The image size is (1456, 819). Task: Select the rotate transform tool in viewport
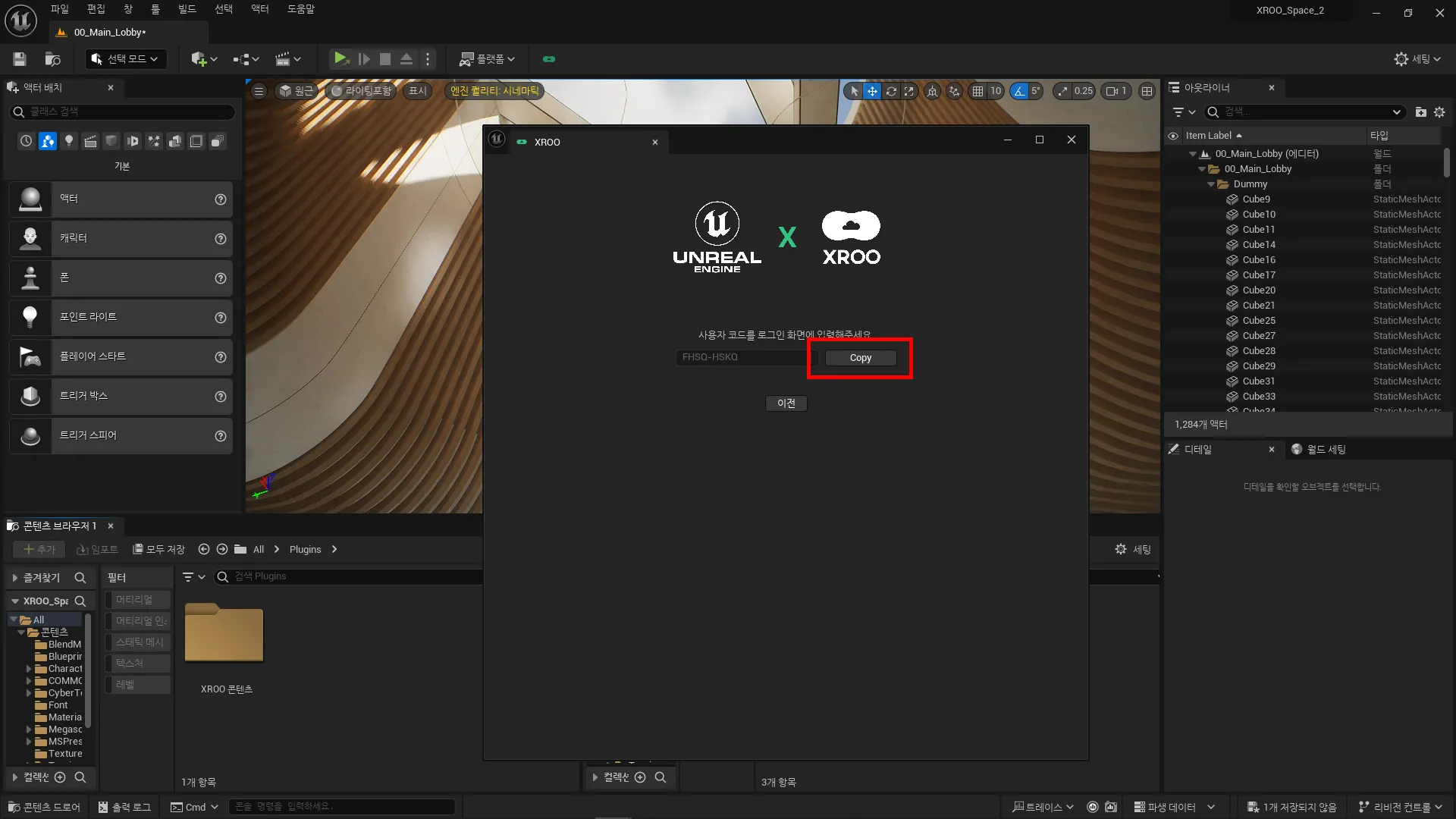click(x=891, y=91)
